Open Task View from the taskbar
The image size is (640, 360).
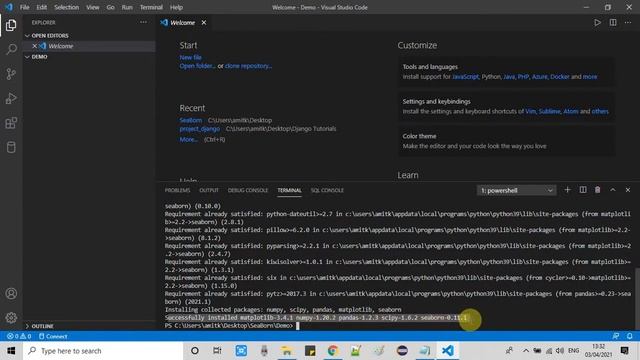217,351
